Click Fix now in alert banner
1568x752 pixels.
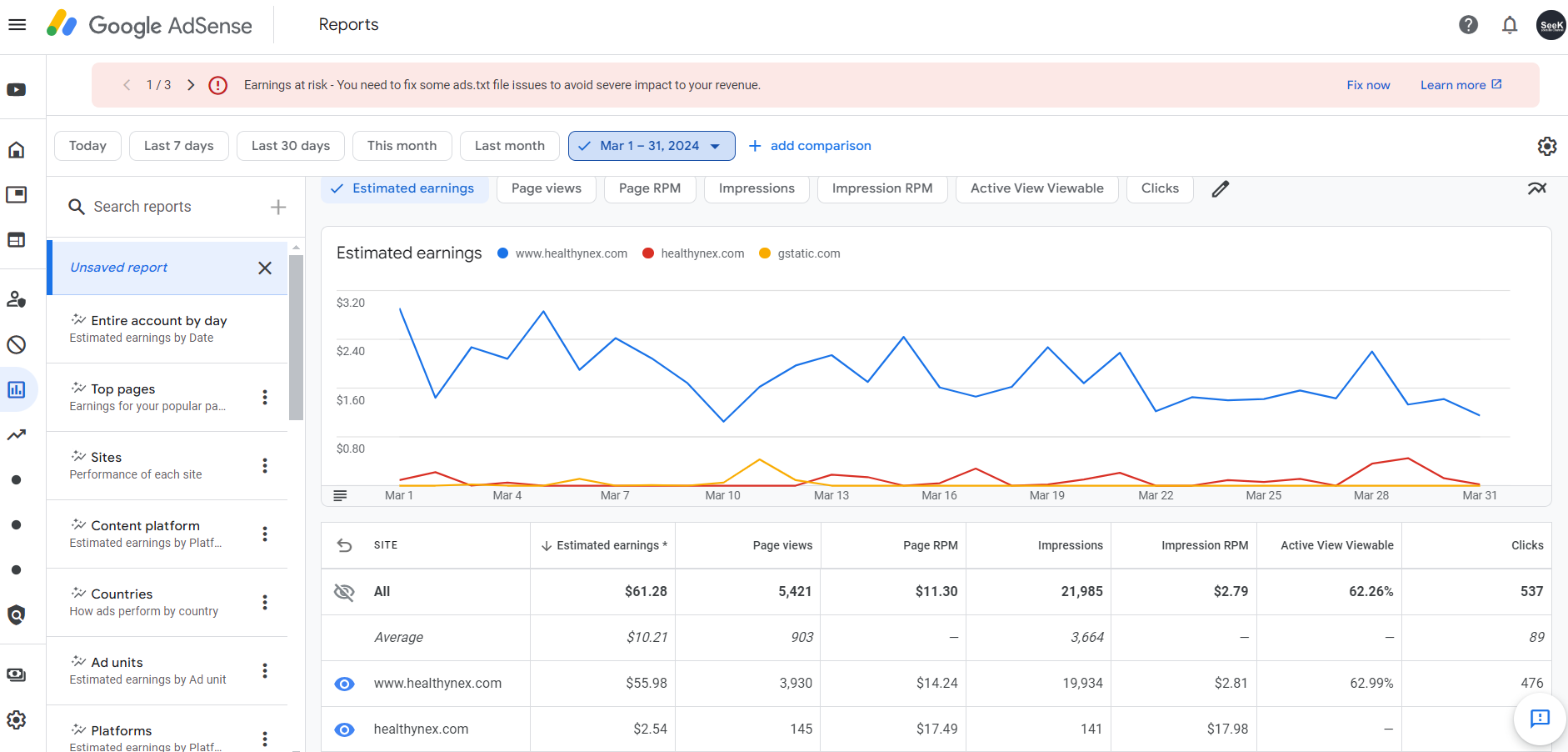(1368, 85)
